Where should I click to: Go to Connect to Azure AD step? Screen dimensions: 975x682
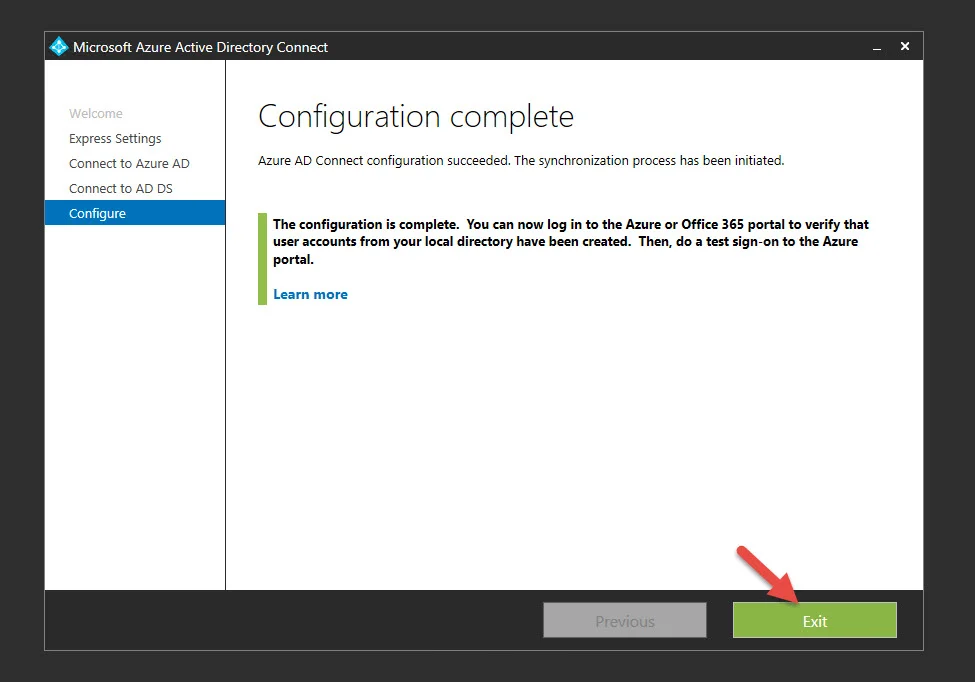pos(129,164)
